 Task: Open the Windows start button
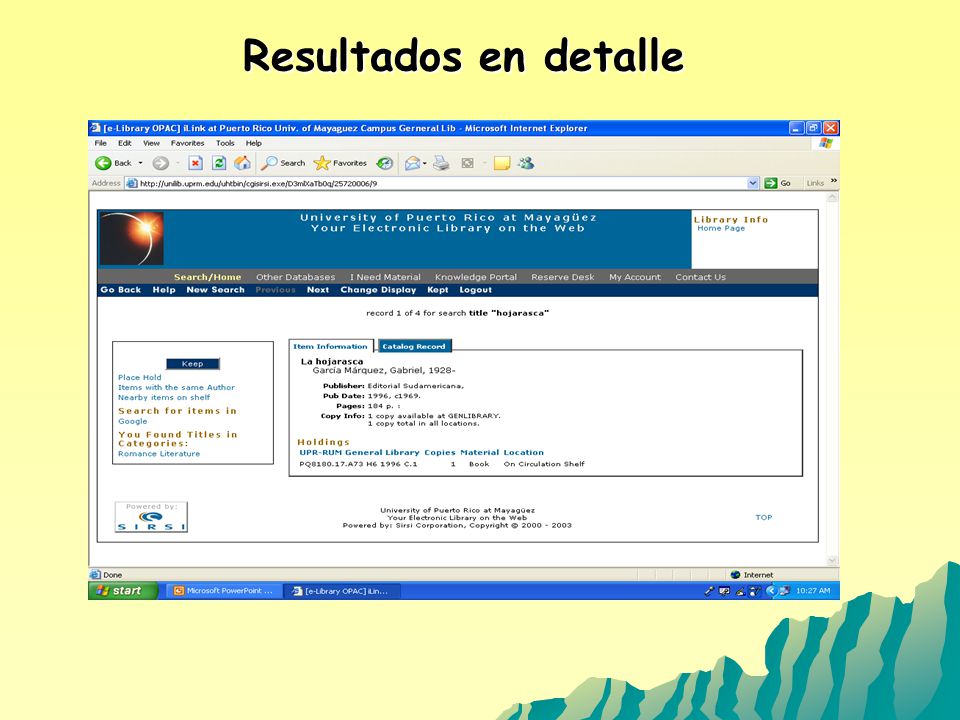tap(124, 591)
